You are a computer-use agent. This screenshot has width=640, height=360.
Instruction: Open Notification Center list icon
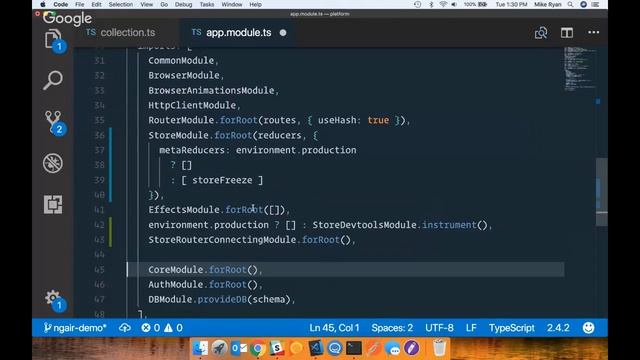596,4
